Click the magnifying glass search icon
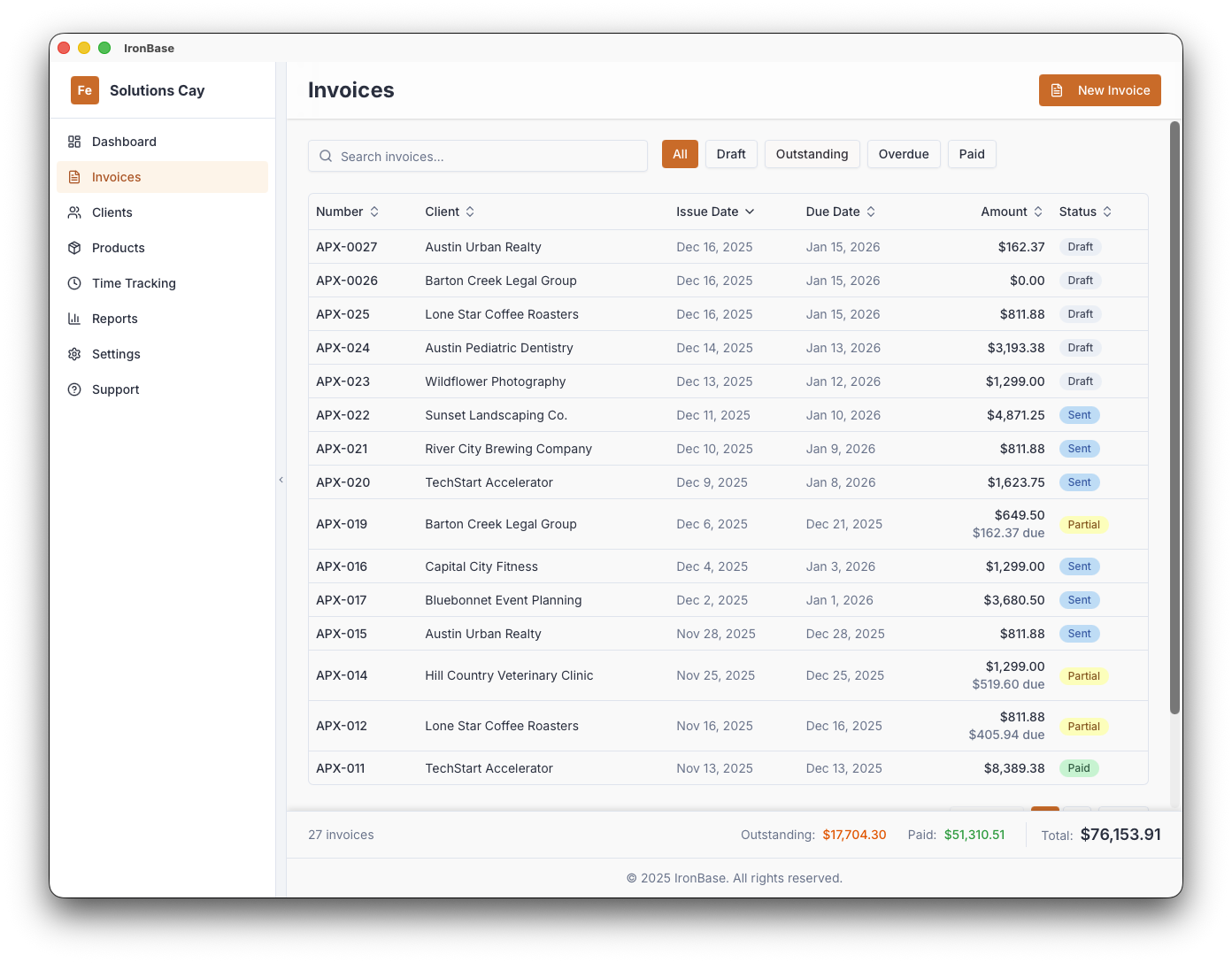Viewport: 1232px width, 963px height. [326, 156]
